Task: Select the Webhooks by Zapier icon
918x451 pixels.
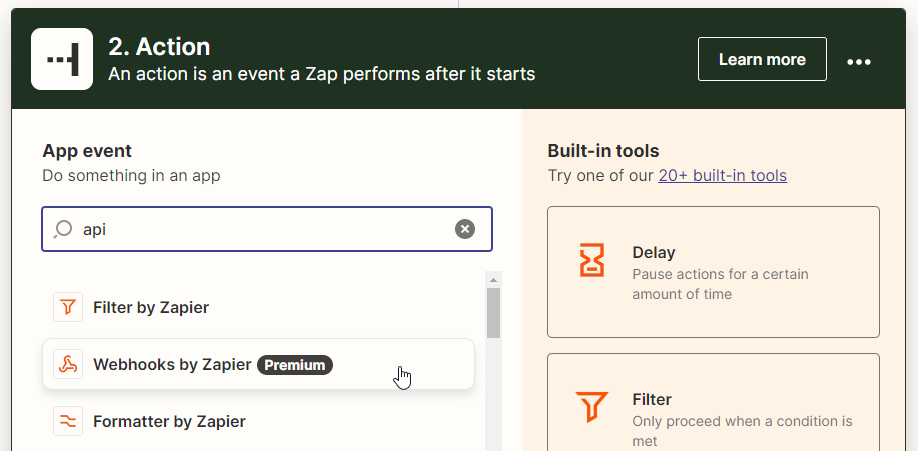Action: 68,364
